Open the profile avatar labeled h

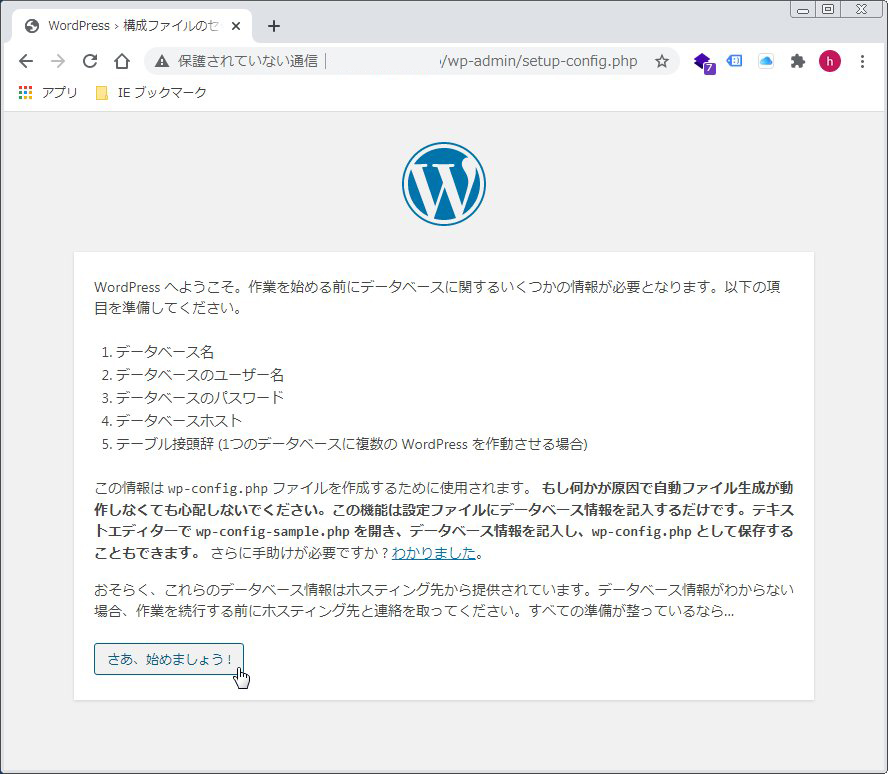pos(830,61)
